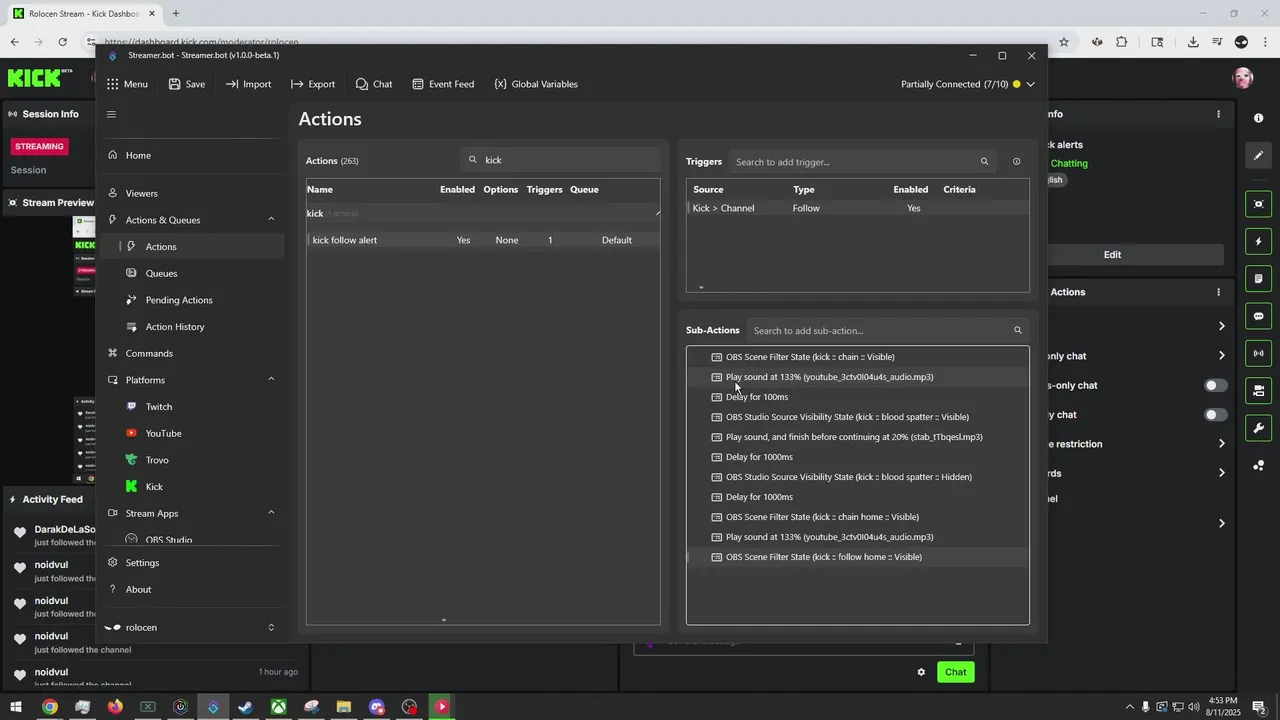Click the green Chat send button in Kick
The height and width of the screenshot is (720, 1280).
click(x=956, y=672)
